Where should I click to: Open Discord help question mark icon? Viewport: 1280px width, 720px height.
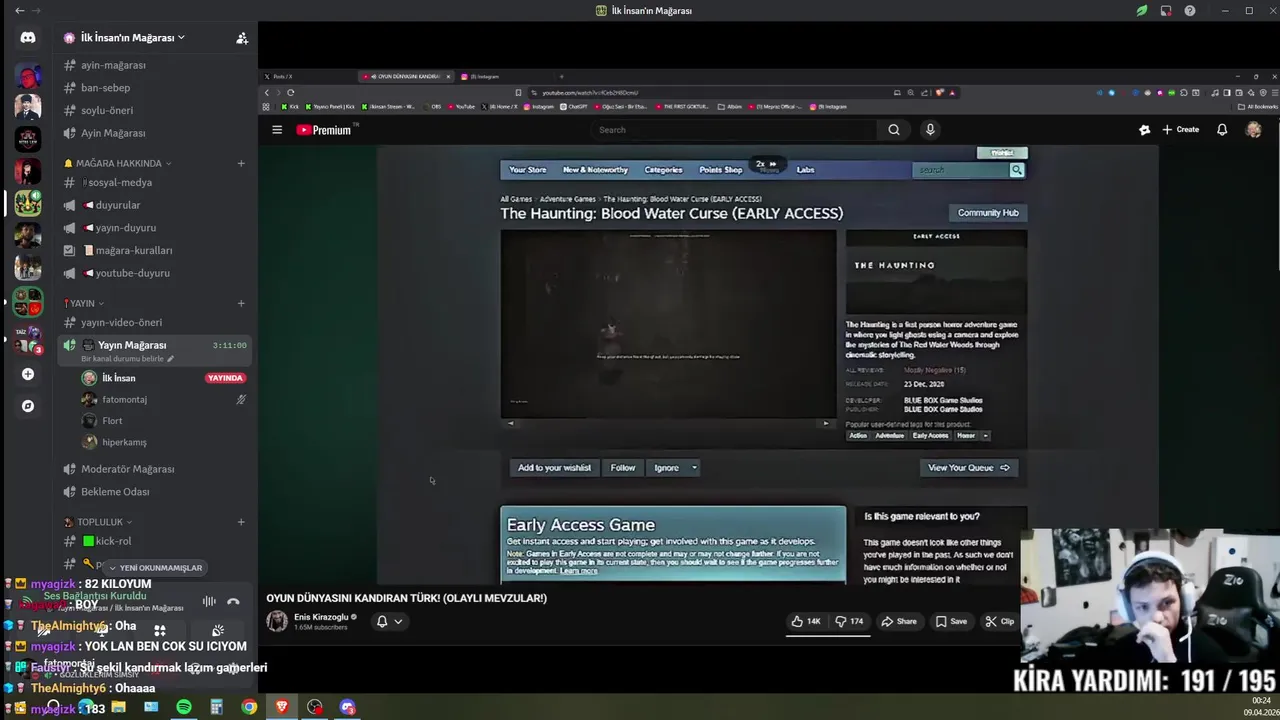tap(1190, 11)
